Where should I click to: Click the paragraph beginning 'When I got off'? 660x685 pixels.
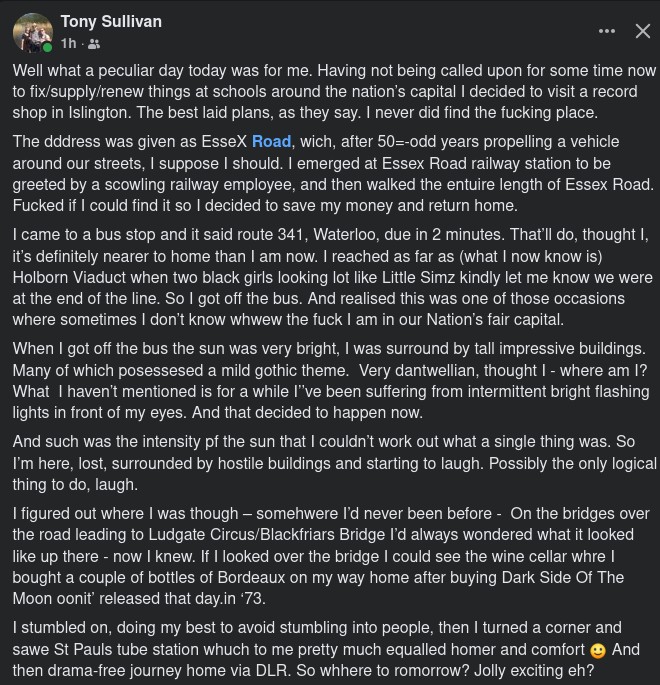(x=331, y=381)
